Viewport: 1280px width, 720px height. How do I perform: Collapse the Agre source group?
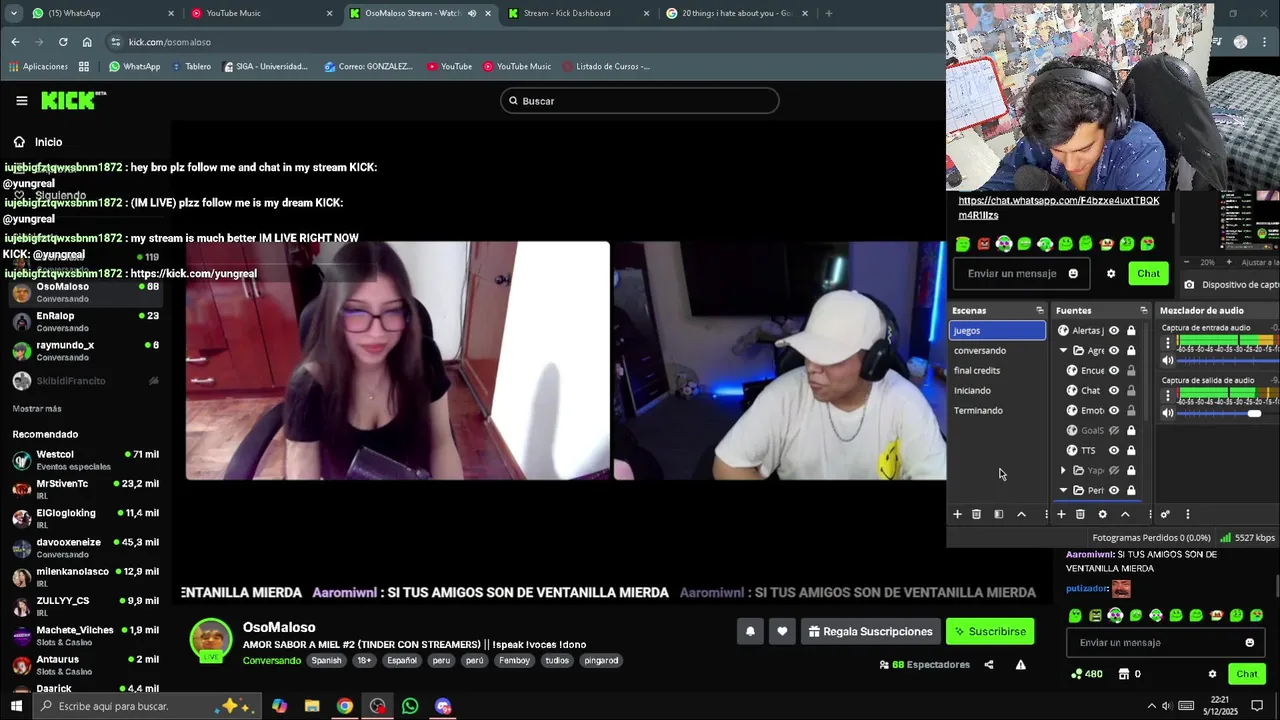tap(1063, 351)
